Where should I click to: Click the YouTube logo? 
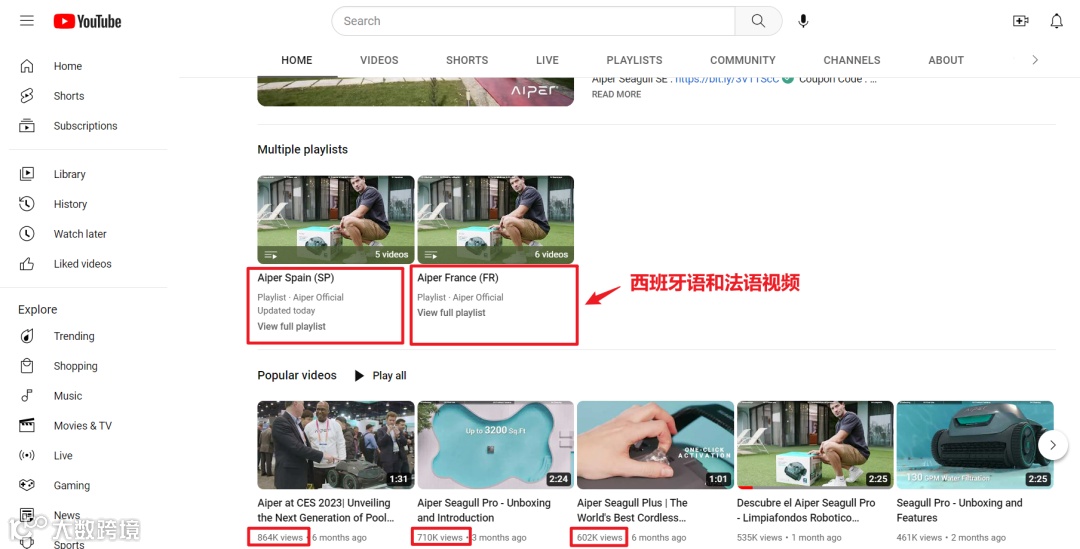87,21
